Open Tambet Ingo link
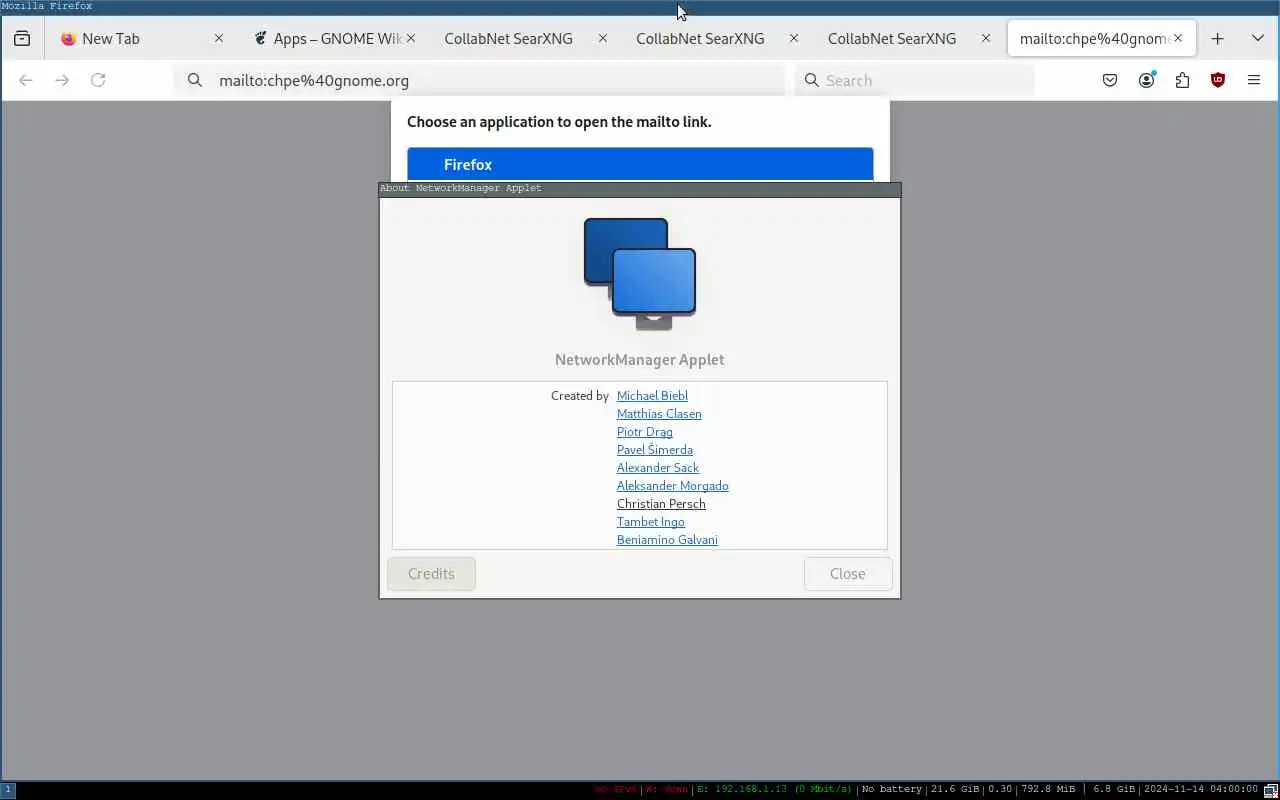The height and width of the screenshot is (800, 1280). click(651, 522)
